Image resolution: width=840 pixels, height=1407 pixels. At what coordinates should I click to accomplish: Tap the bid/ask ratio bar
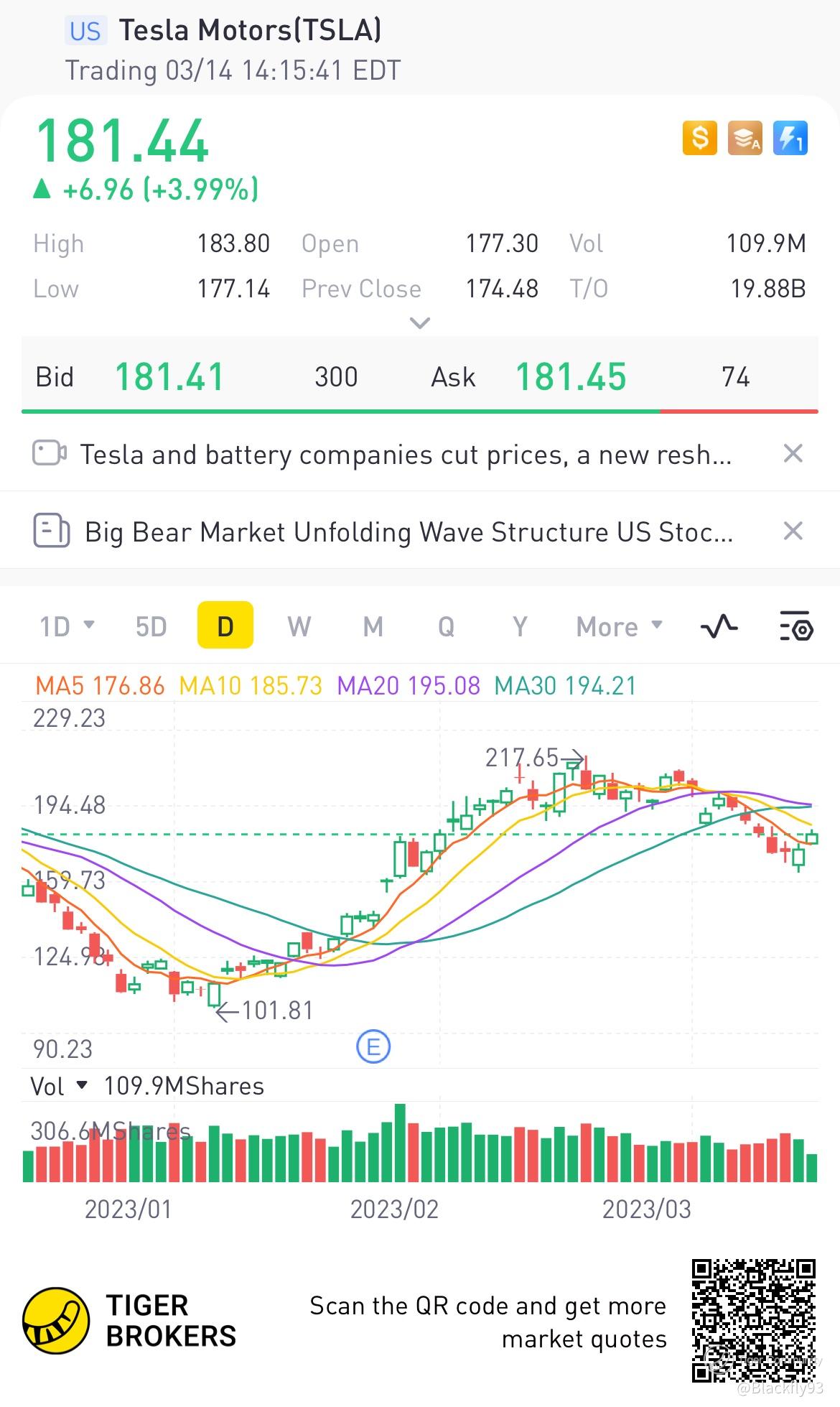(420, 411)
